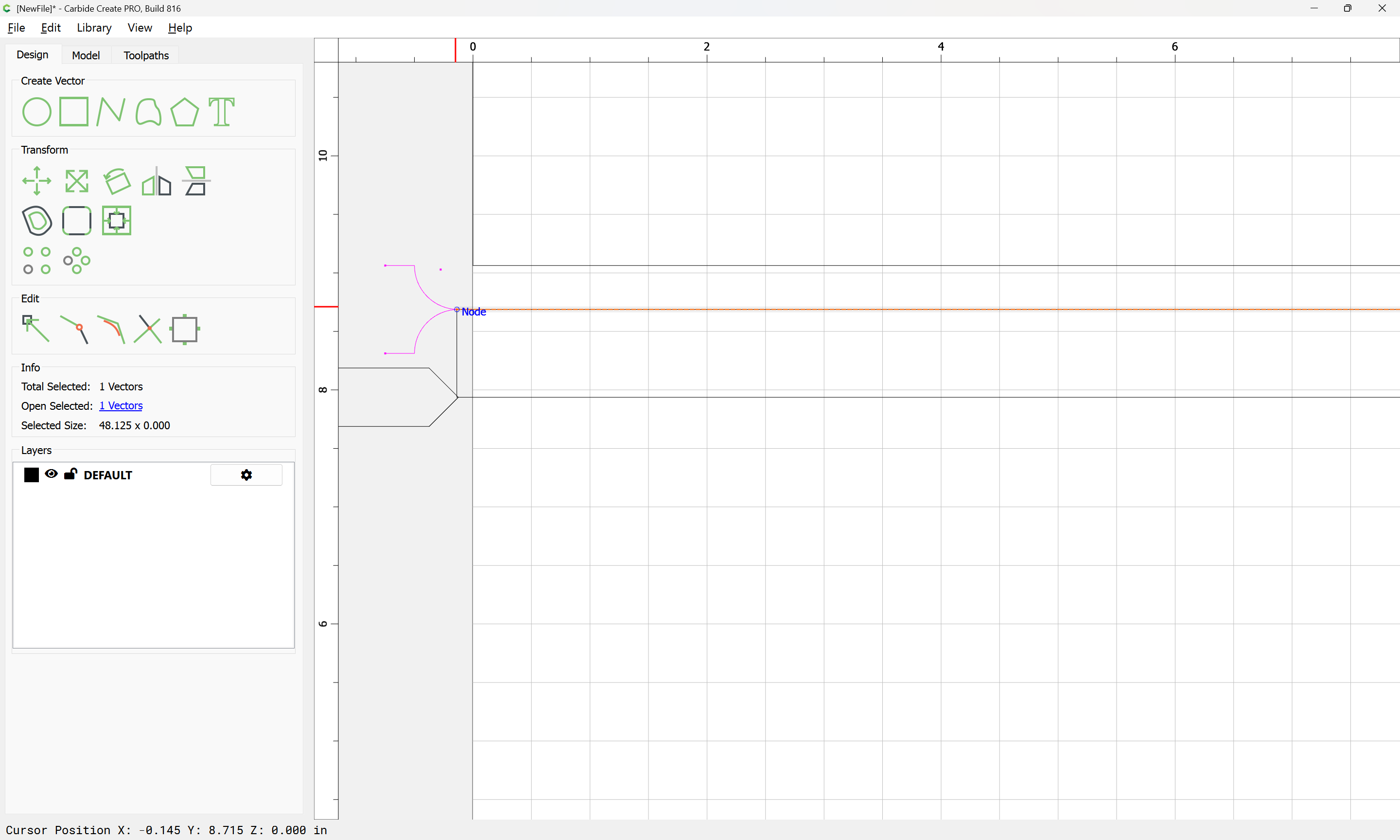Click the black DEFAULT layer color swatch
The width and height of the screenshot is (1400, 840).
tap(32, 475)
